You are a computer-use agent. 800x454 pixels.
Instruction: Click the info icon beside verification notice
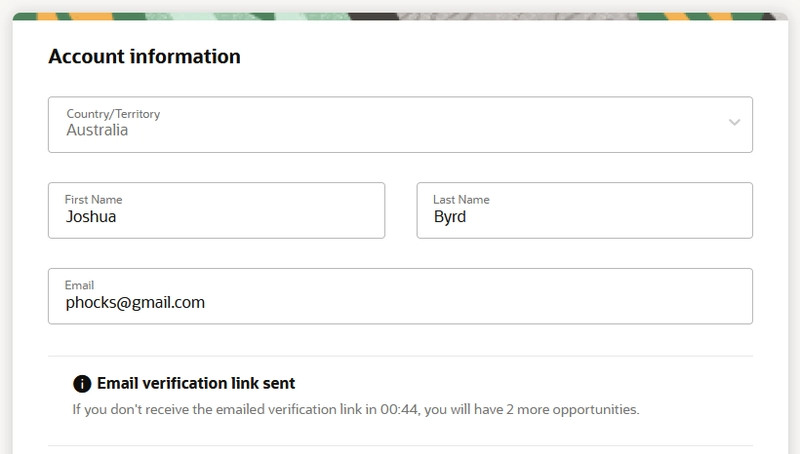coord(82,384)
